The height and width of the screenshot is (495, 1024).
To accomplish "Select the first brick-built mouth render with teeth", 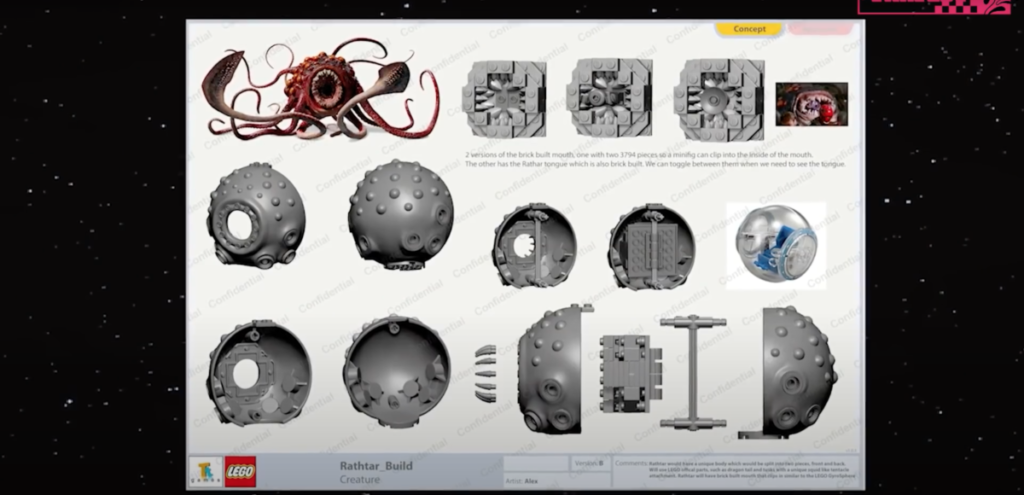I will click(504, 99).
